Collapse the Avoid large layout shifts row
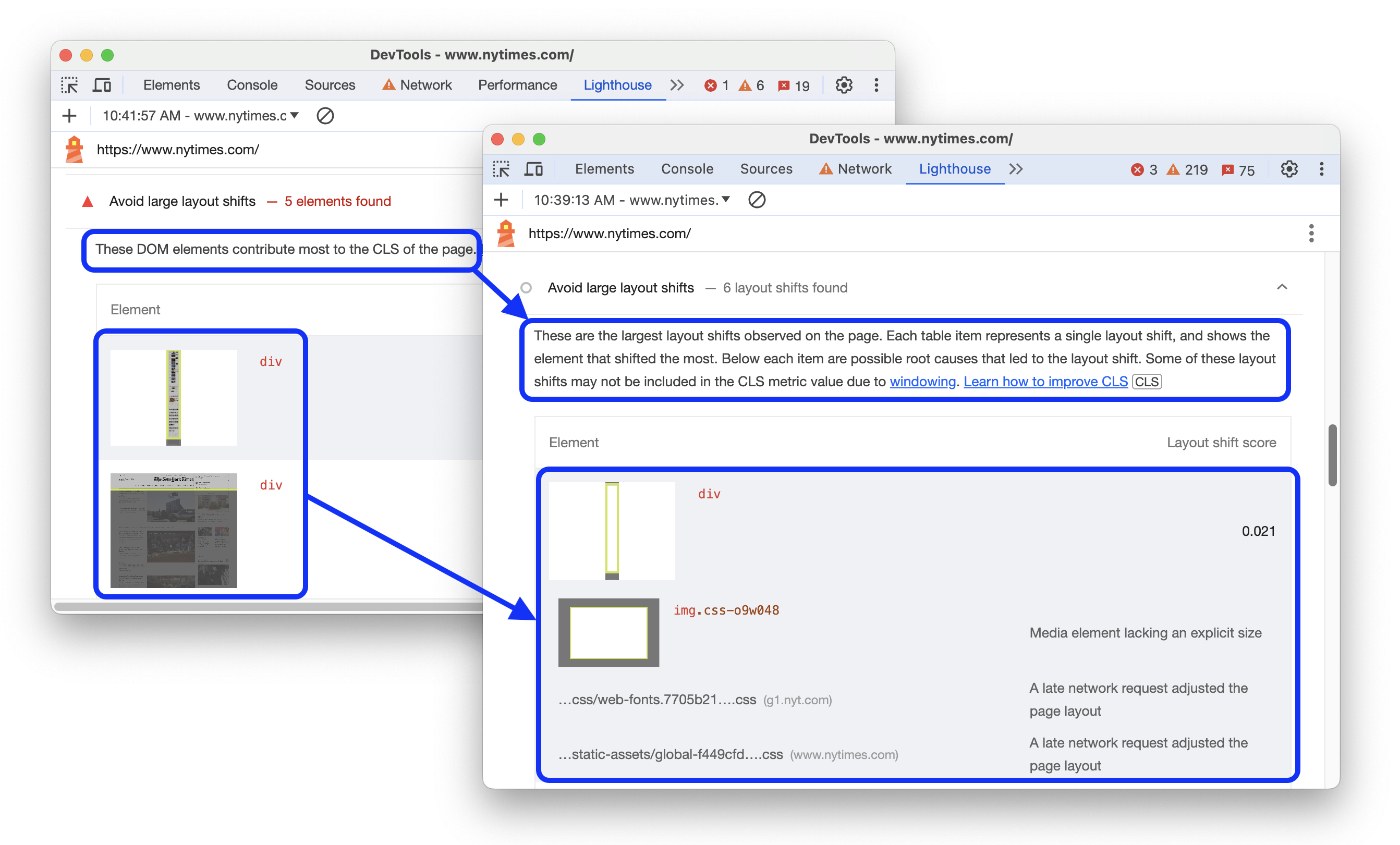This screenshot has height=845, width=1400. [1282, 288]
